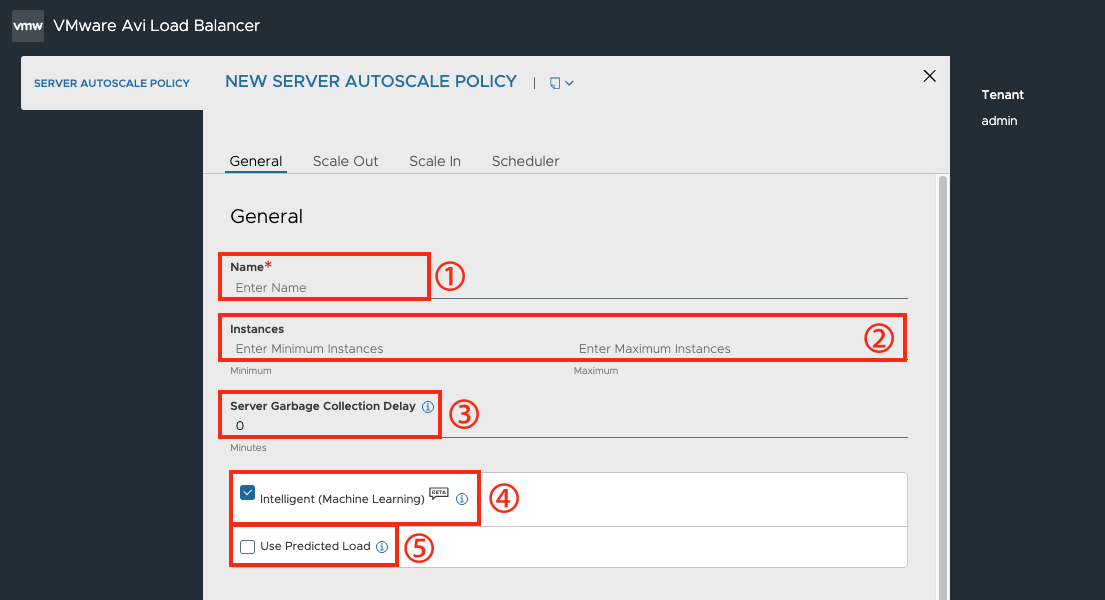Image resolution: width=1105 pixels, height=600 pixels.
Task: Open the clipboard actions dropdown beside title
Action: pos(562,83)
